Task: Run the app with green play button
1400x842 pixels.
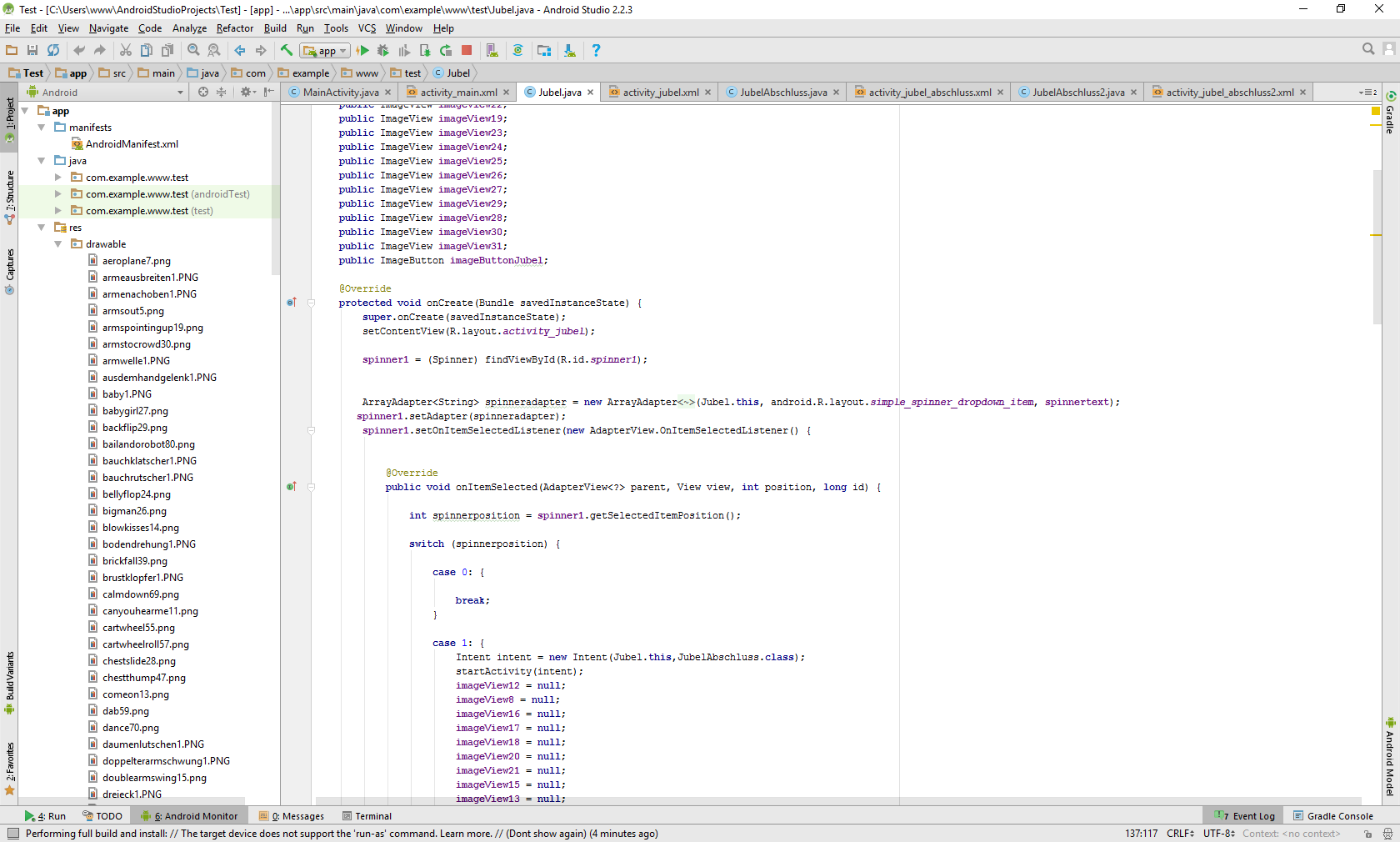Action: point(362,51)
